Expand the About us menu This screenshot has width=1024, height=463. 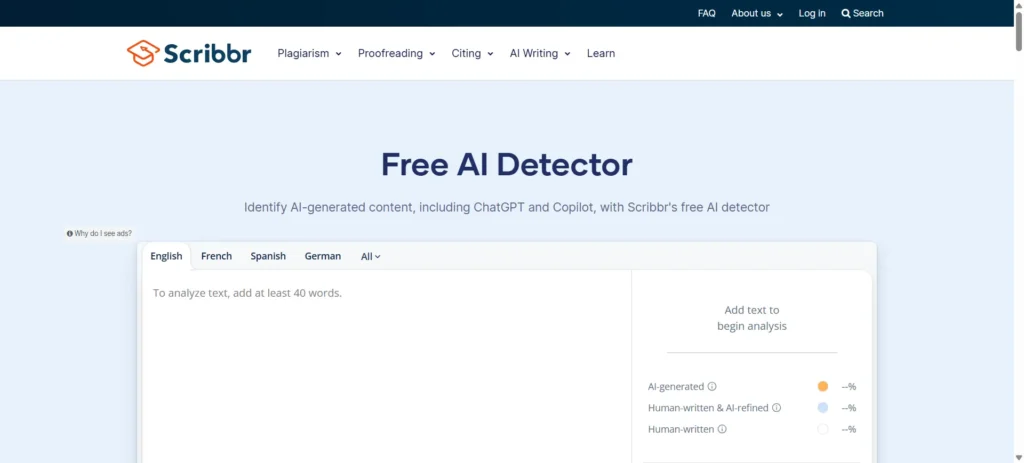pos(757,13)
